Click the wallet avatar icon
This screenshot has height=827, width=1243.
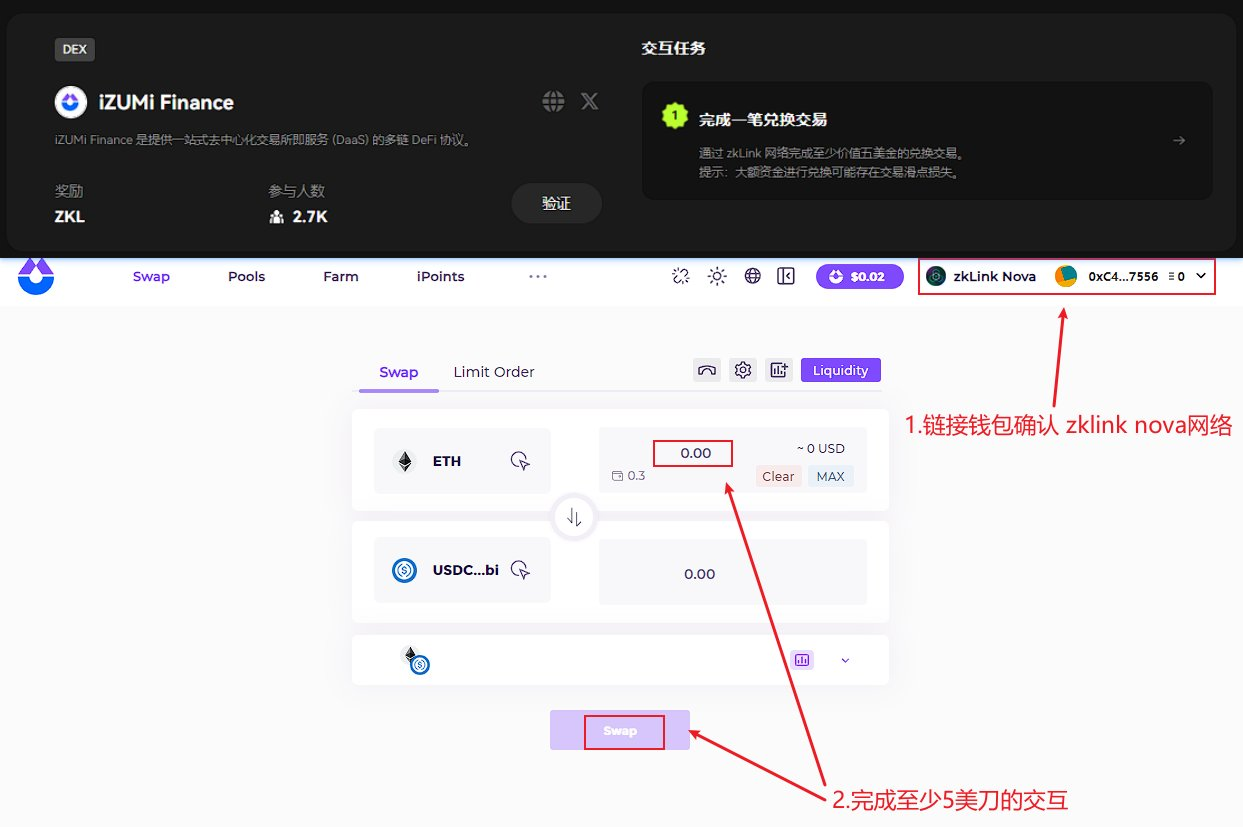[x=1066, y=276]
